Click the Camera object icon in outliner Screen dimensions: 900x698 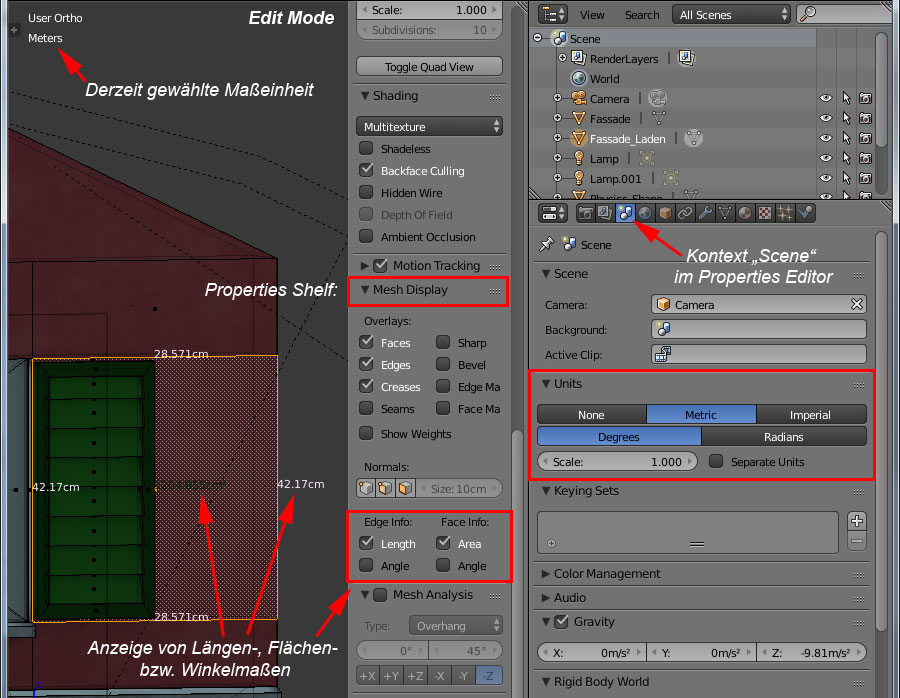coord(578,98)
